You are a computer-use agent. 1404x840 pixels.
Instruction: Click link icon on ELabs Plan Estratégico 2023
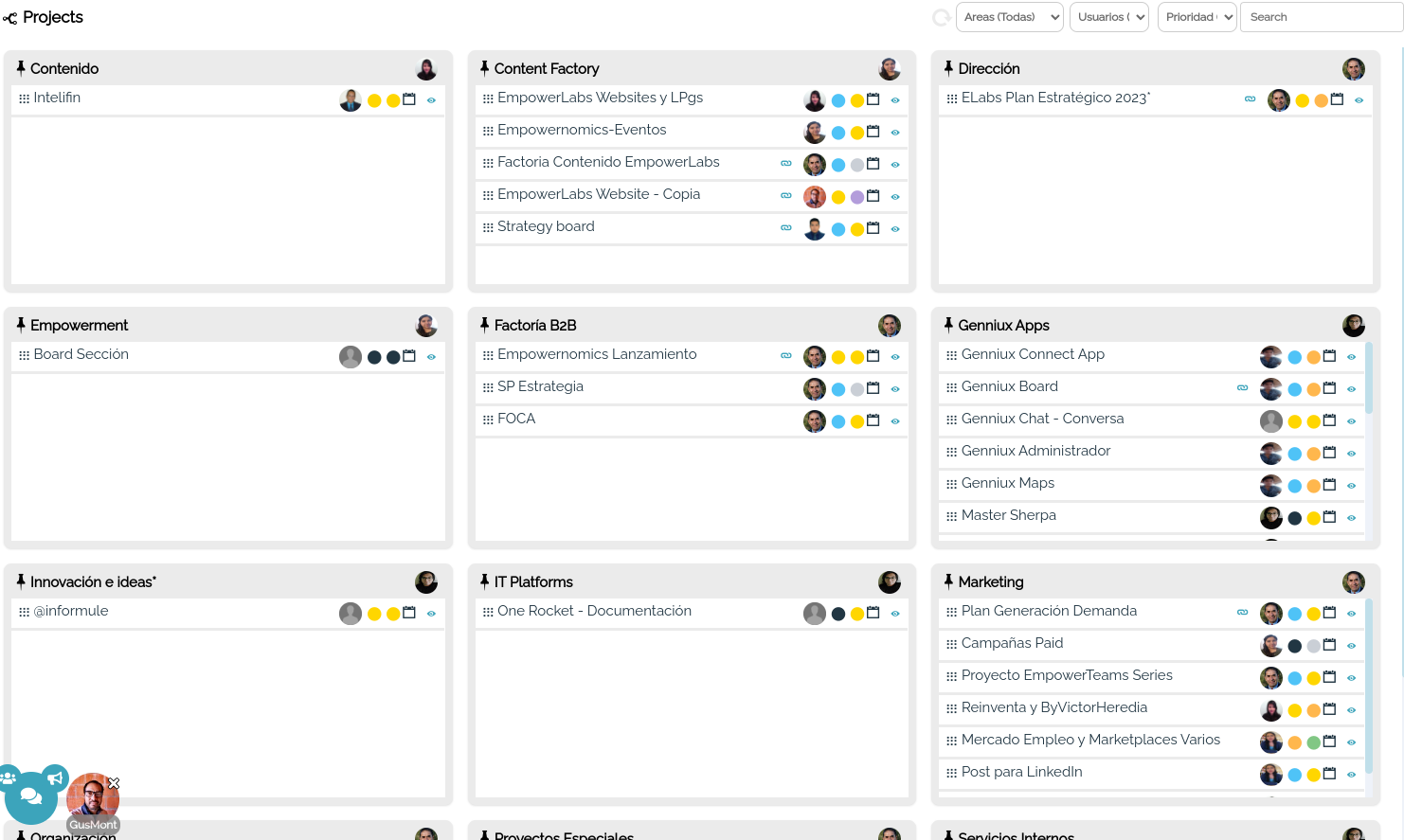point(1250,98)
